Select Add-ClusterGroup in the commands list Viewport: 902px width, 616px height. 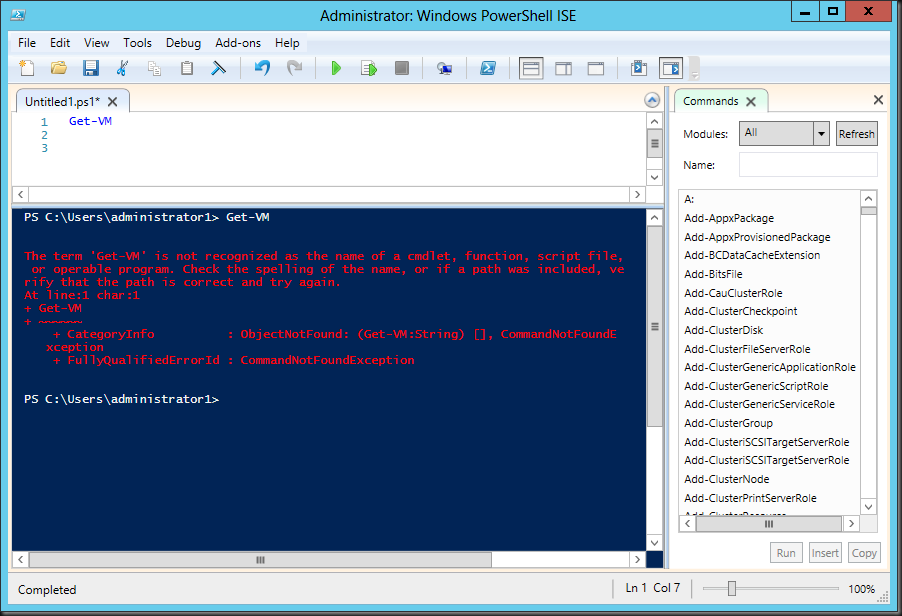[x=728, y=423]
